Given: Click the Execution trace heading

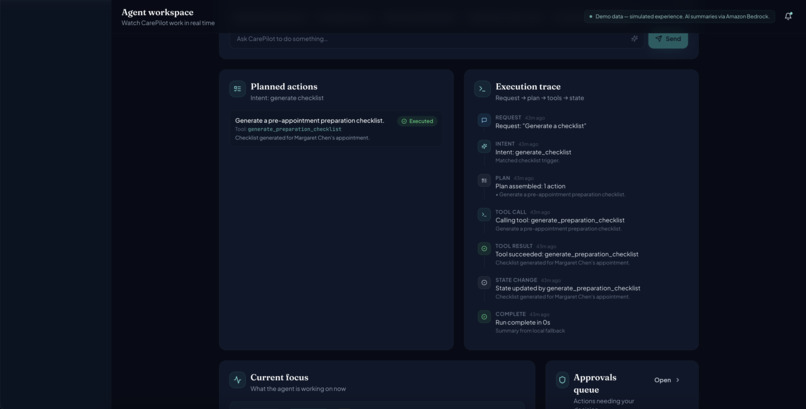Looking at the screenshot, I should coord(528,86).
